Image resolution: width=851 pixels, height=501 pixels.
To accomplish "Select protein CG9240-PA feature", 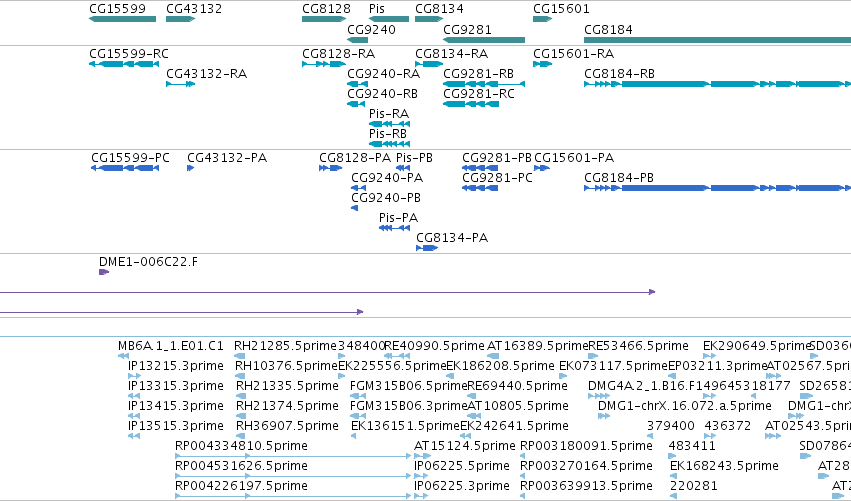I will coord(358,188).
